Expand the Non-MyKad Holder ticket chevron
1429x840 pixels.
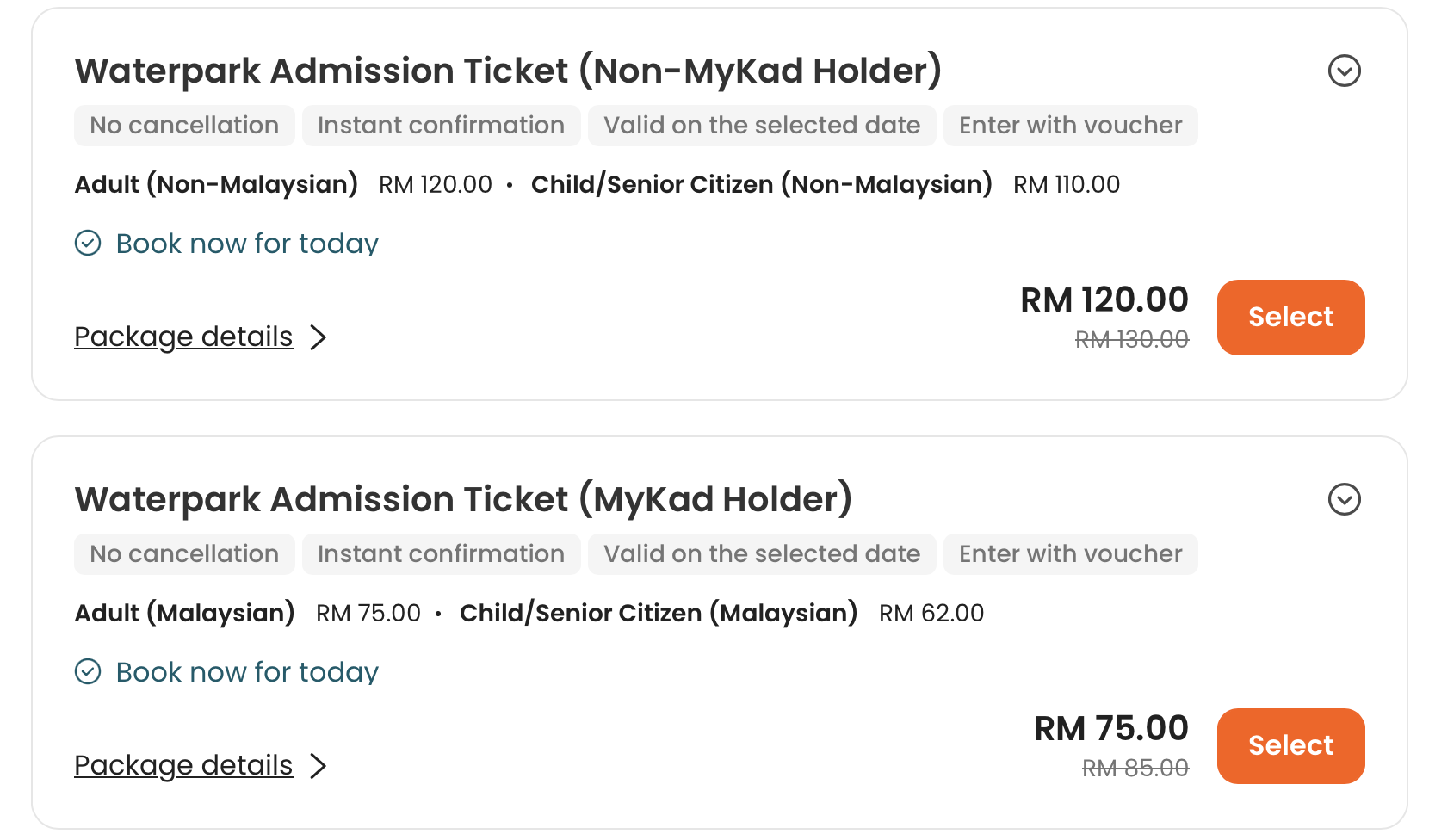1344,71
